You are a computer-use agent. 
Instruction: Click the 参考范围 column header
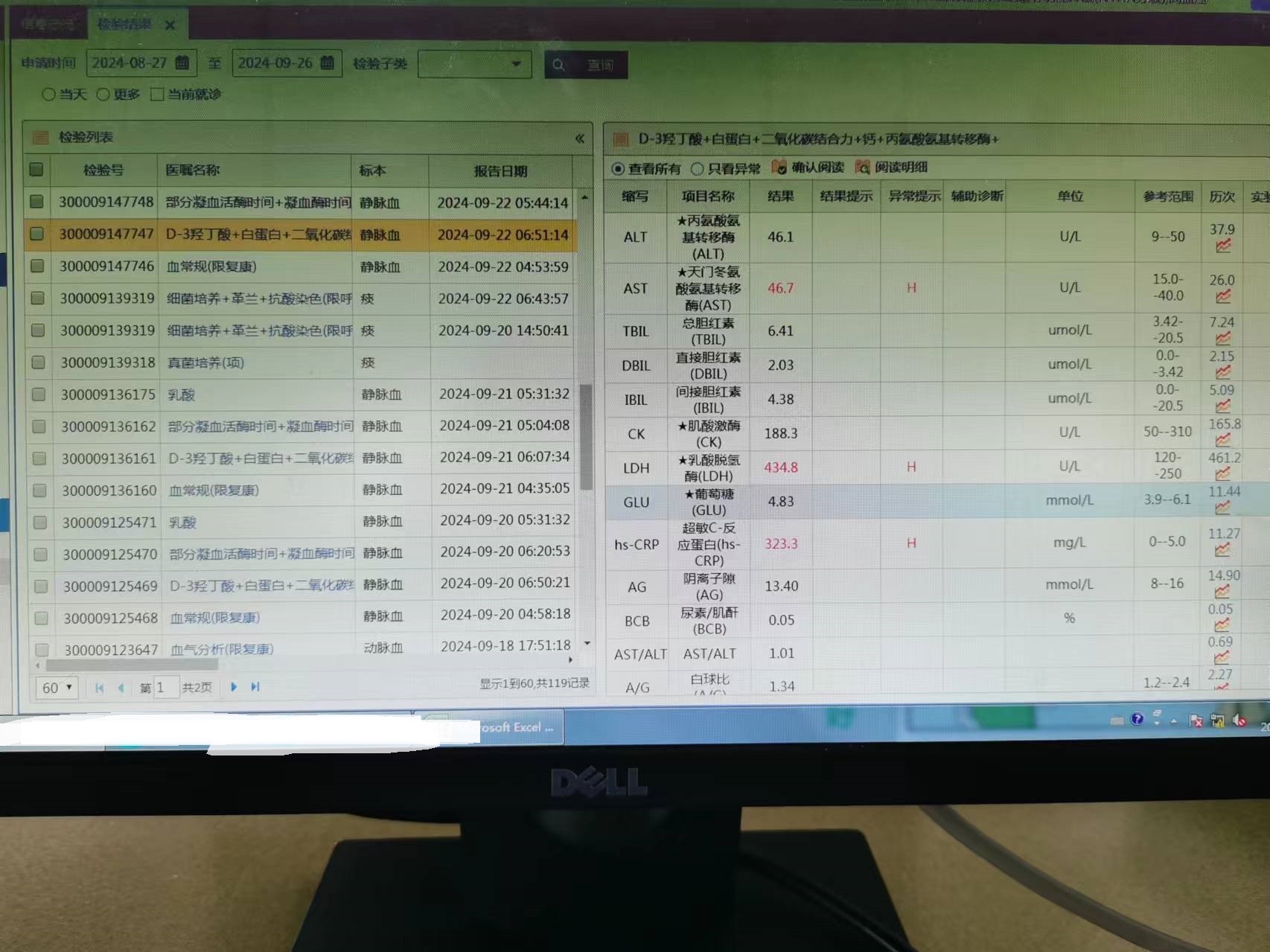pos(1168,197)
